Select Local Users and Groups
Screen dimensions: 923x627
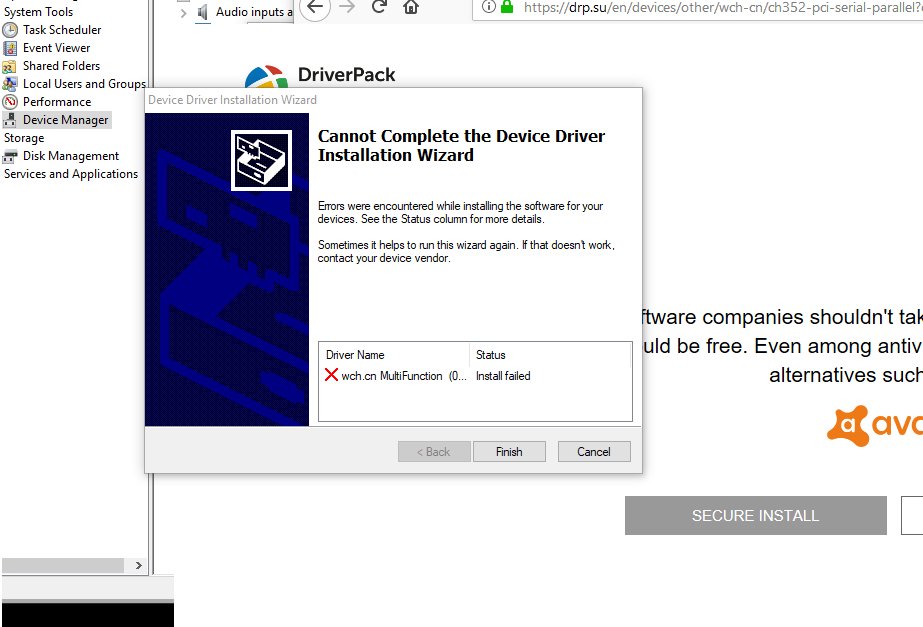84,84
